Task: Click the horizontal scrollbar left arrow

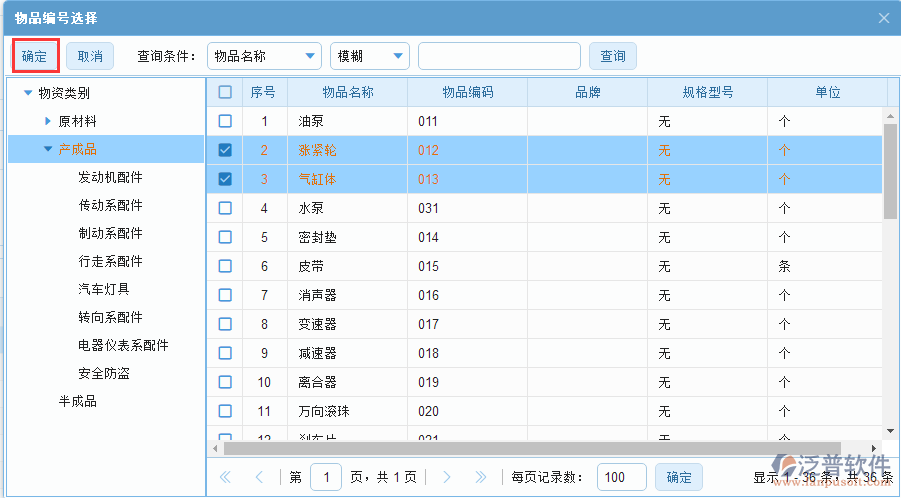Action: pyautogui.click(x=215, y=448)
